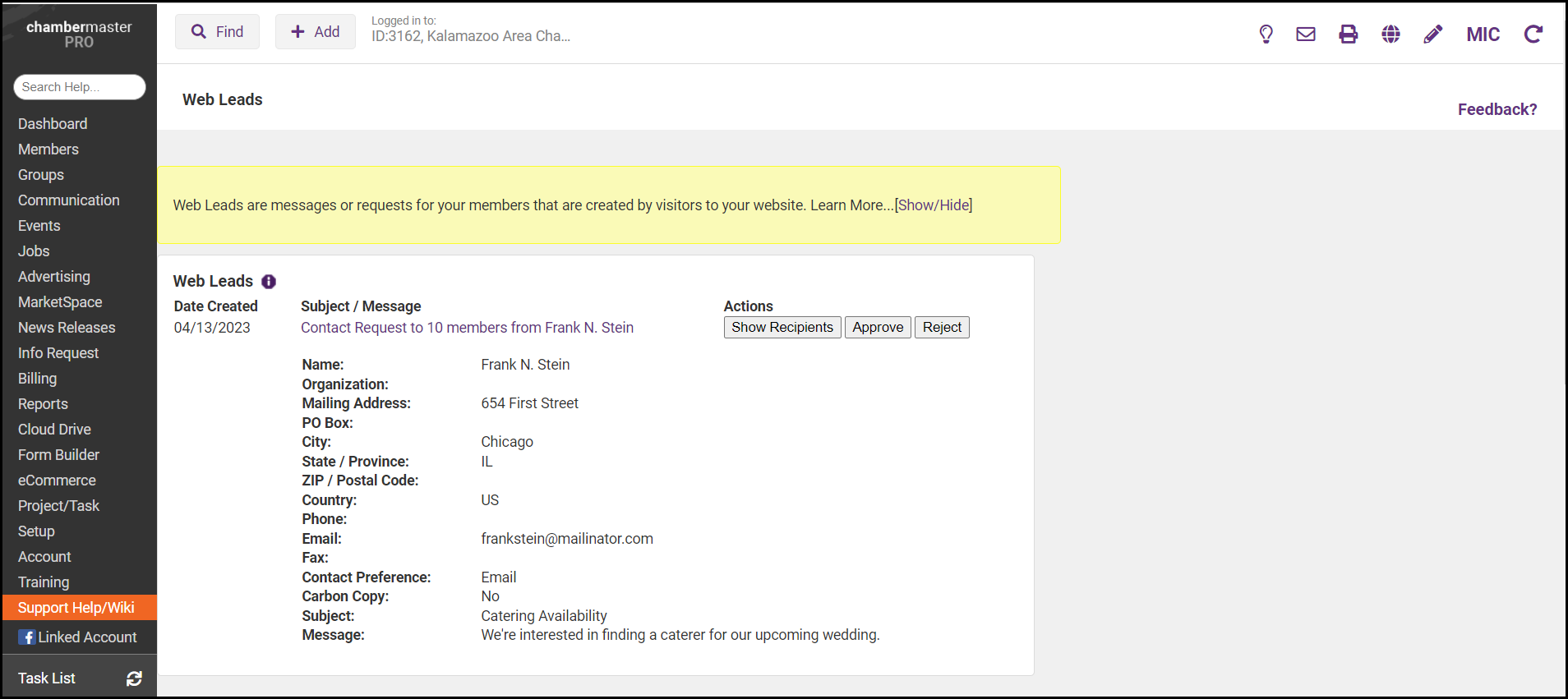Refresh the Task List sync icon
The width and height of the screenshot is (1568, 699).
click(134, 678)
